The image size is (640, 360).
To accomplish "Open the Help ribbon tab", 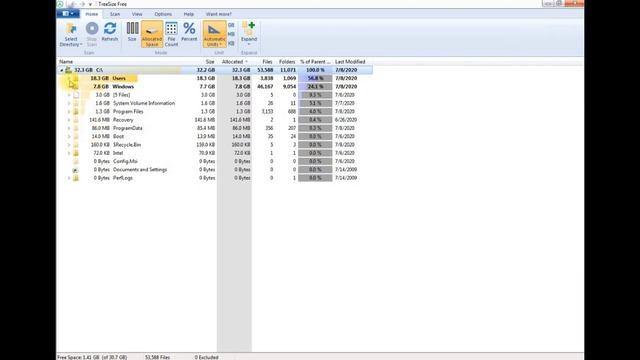I will pyautogui.click(x=189, y=14).
